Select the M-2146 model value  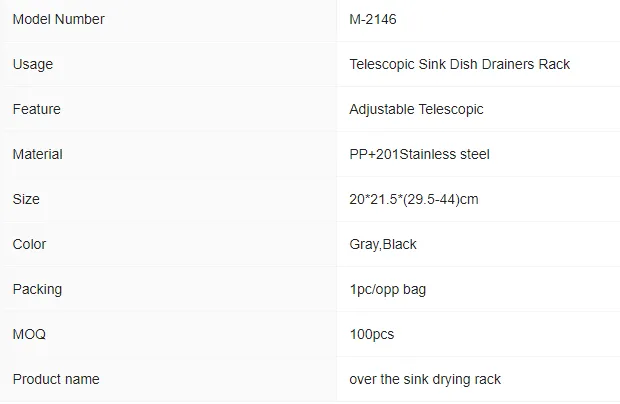[x=373, y=19]
